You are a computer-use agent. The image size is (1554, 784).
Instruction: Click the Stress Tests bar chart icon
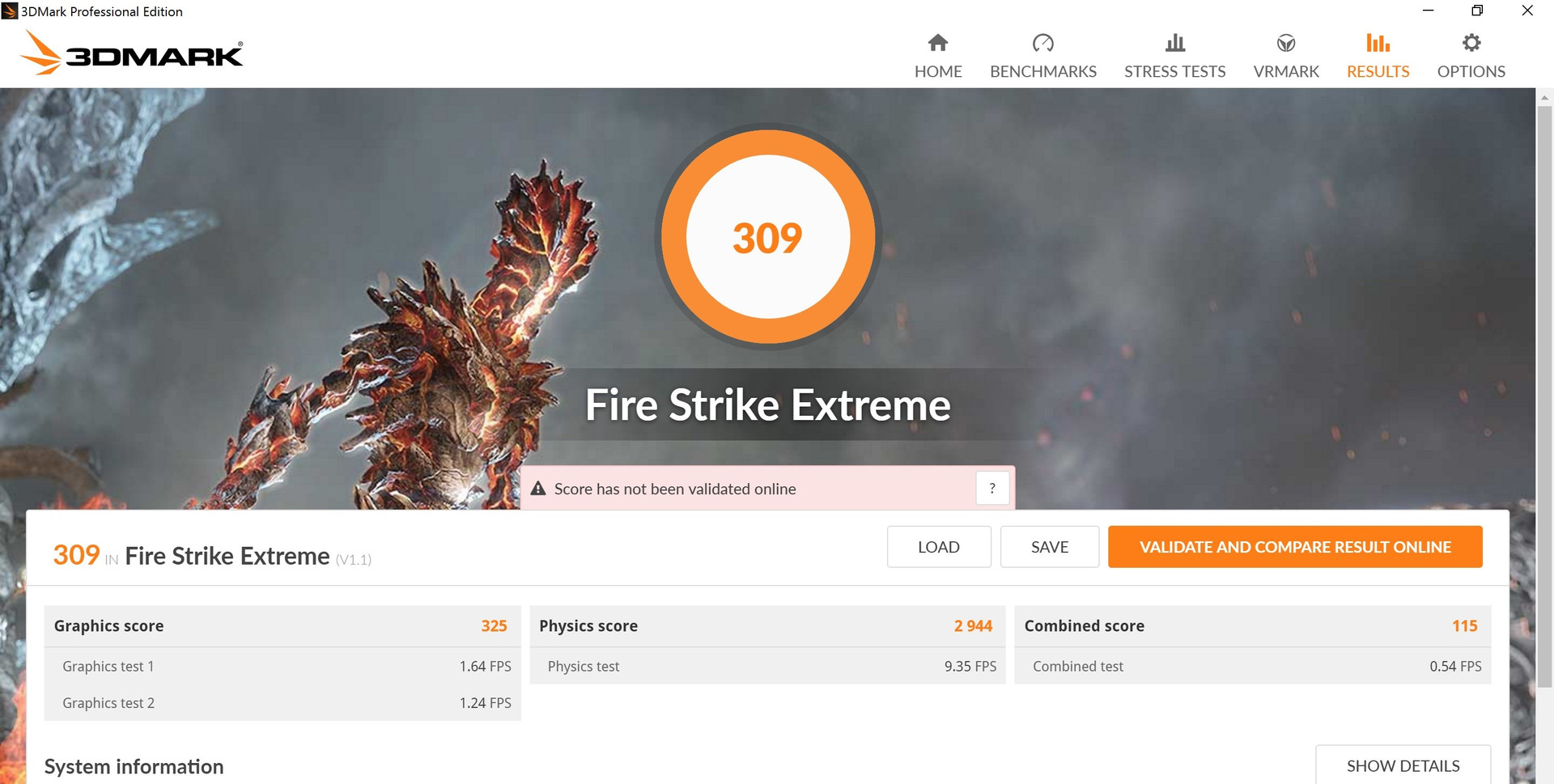coord(1175,42)
